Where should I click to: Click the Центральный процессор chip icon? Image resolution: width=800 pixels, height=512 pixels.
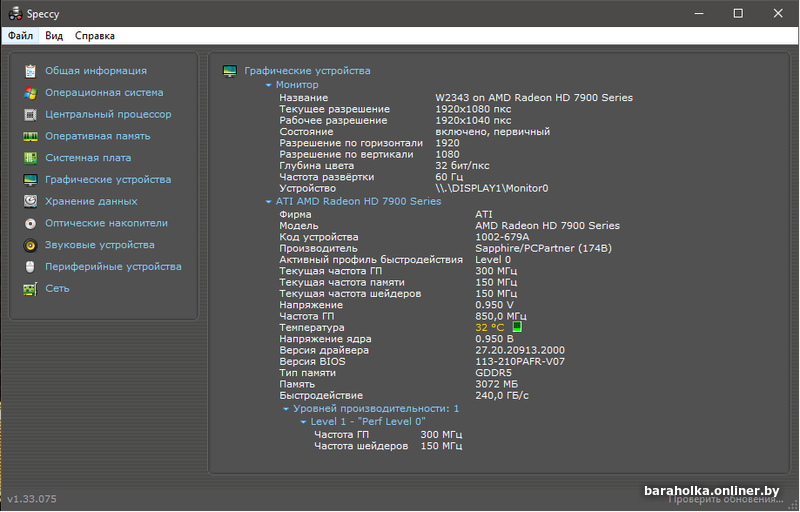pos(30,115)
